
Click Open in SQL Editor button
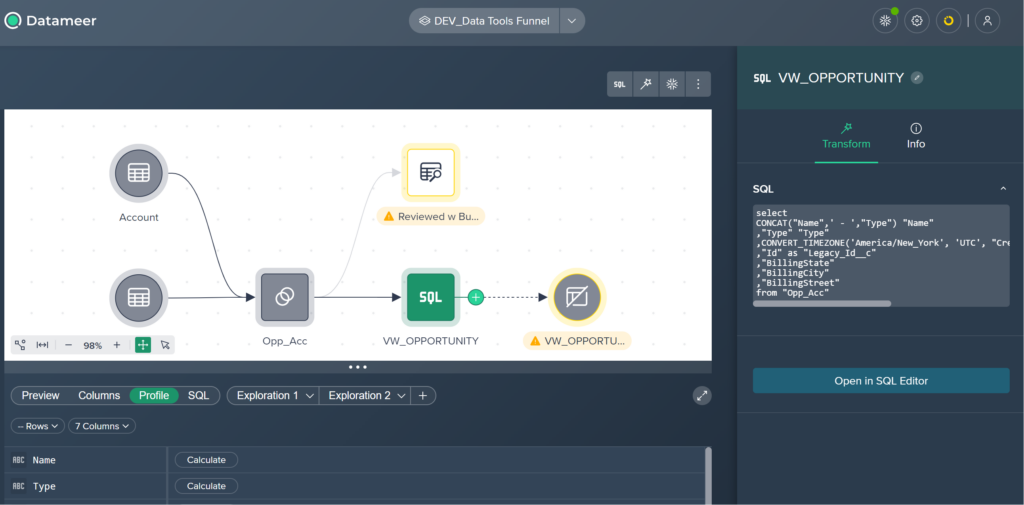(x=881, y=380)
